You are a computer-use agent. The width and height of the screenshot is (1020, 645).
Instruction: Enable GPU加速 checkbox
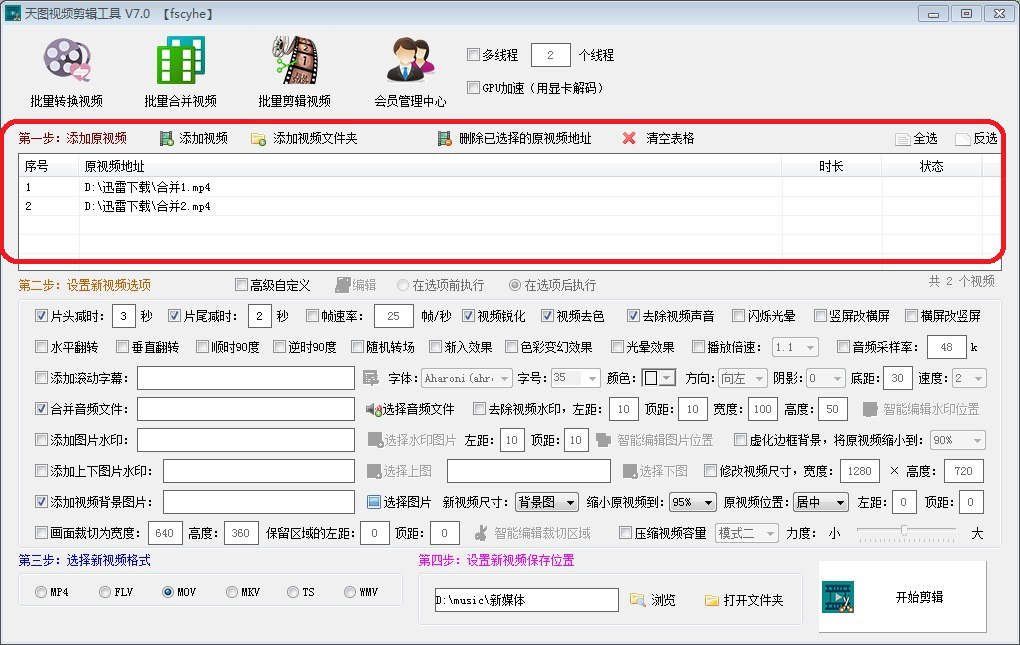tap(474, 87)
